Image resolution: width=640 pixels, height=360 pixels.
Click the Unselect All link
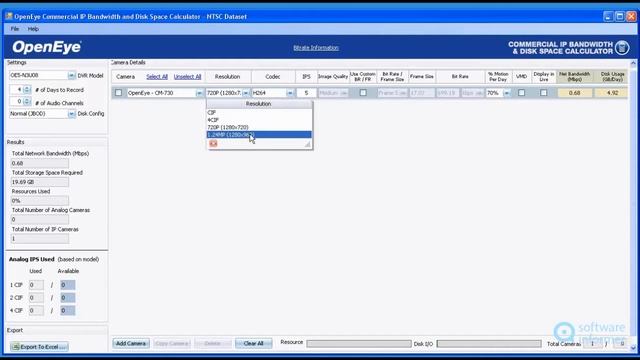pyautogui.click(x=187, y=77)
